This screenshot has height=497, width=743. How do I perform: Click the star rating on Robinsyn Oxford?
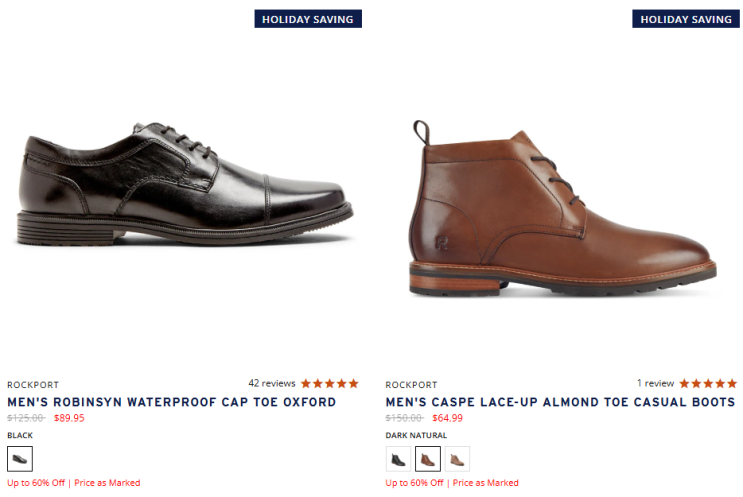(329, 383)
